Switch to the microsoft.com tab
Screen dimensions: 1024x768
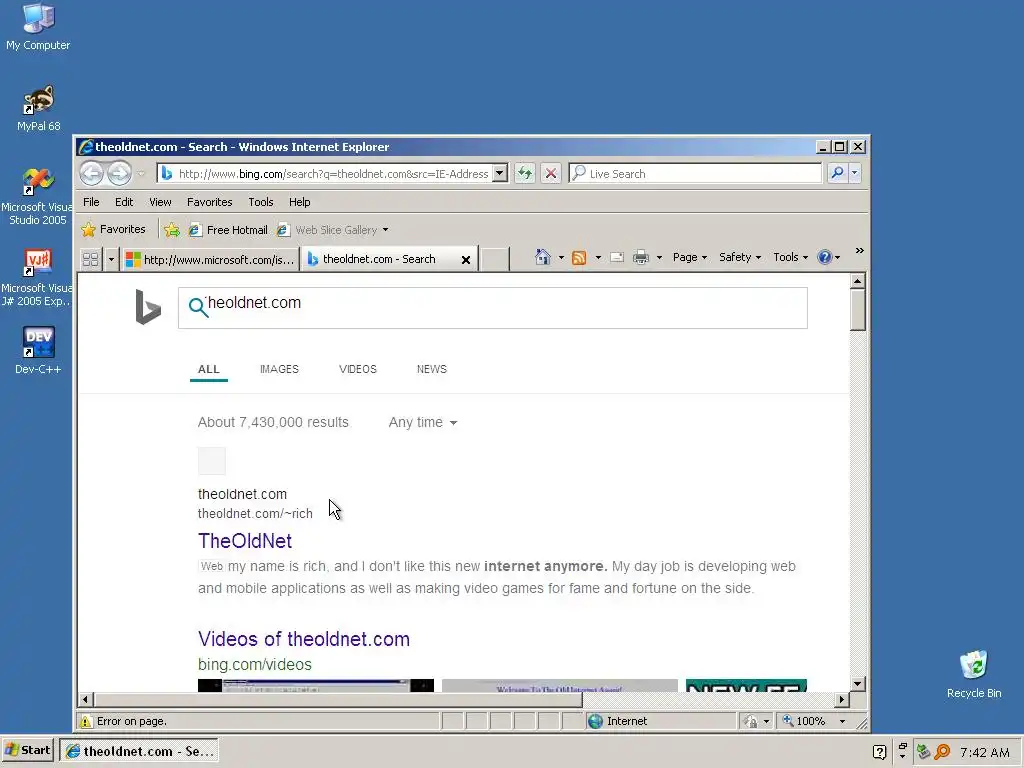coord(210,259)
